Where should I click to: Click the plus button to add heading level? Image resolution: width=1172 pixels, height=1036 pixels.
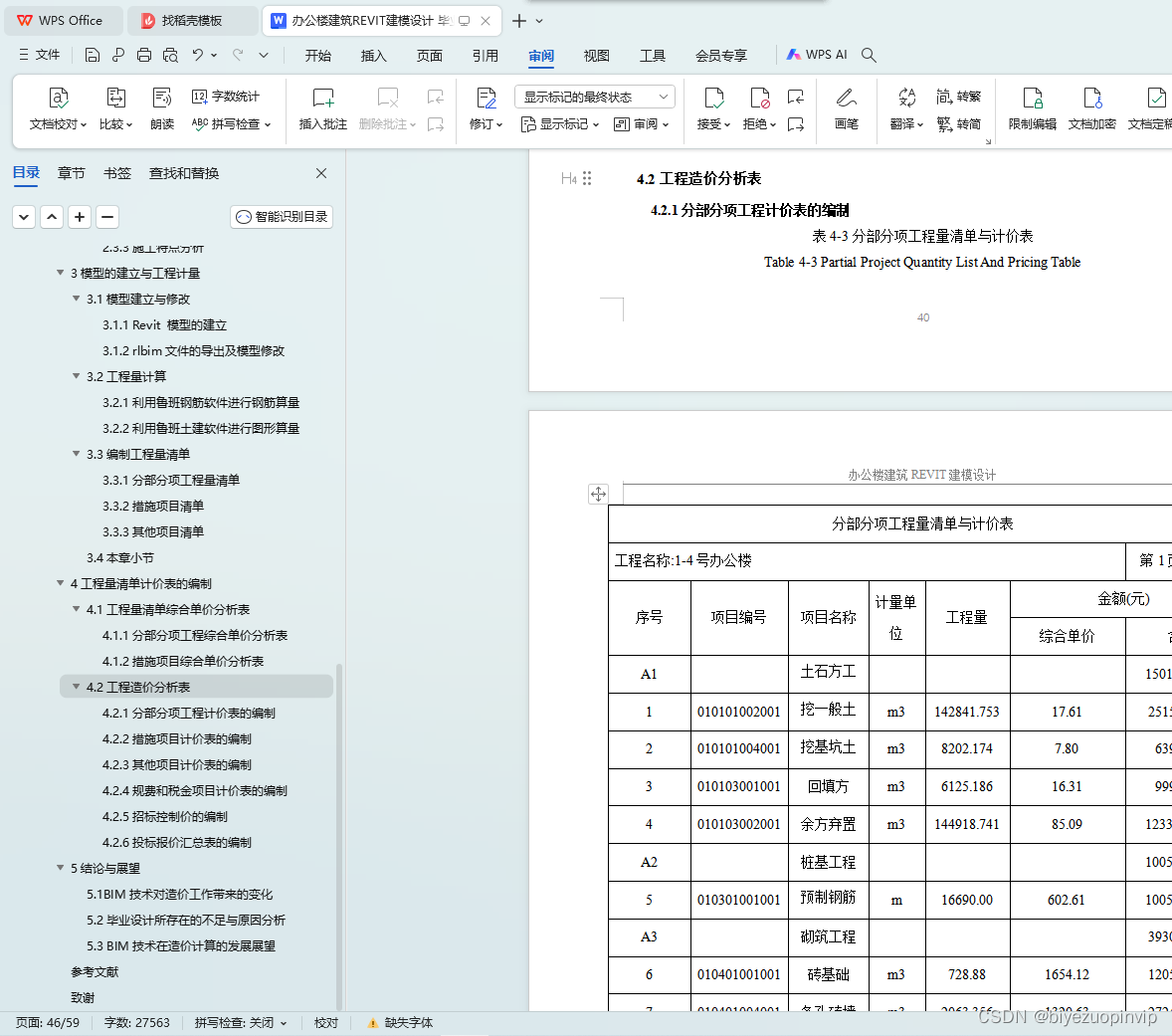pyautogui.click(x=80, y=217)
